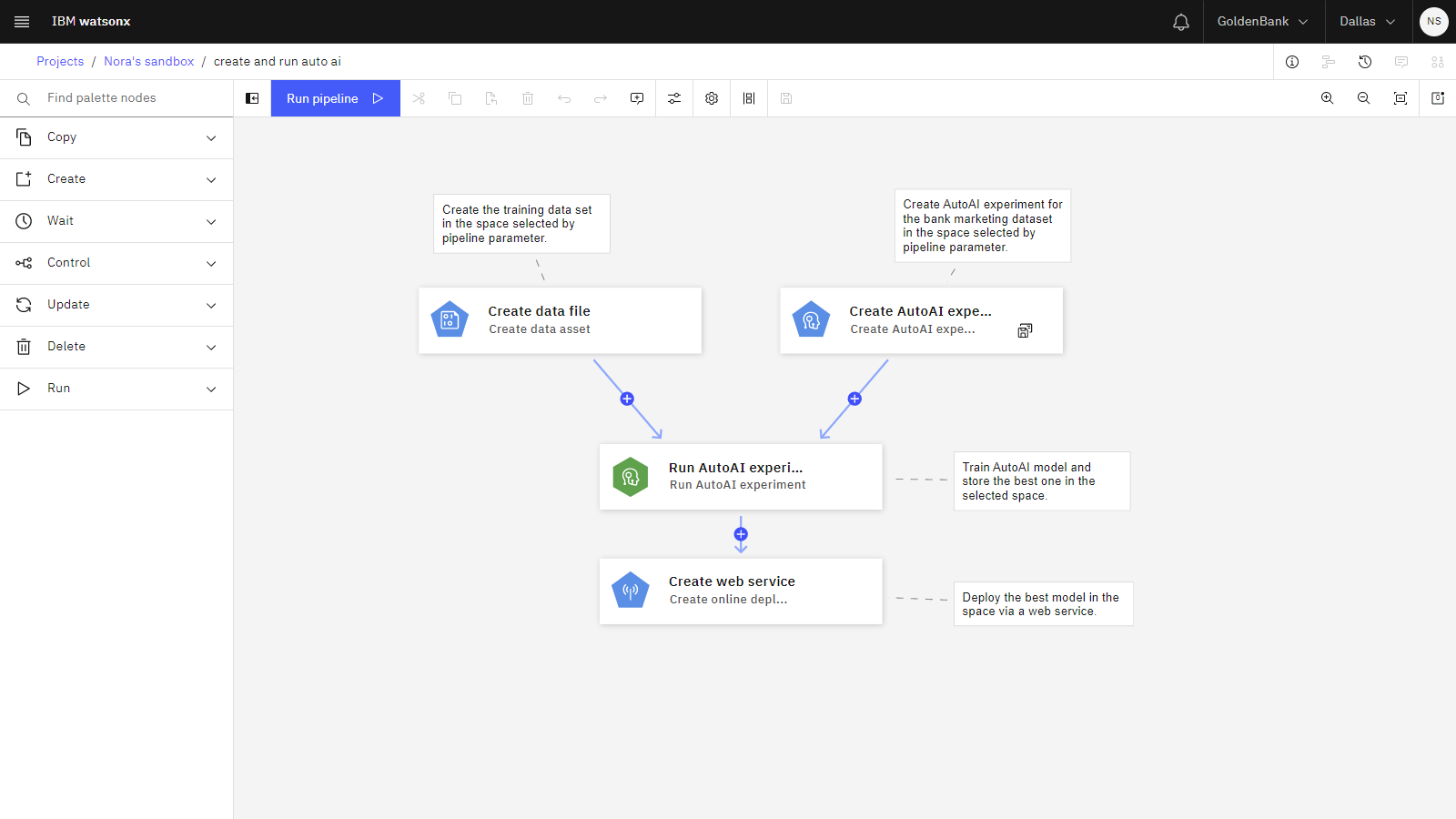
Task: Click the Find palette nodes search field
Action: pyautogui.click(x=116, y=98)
